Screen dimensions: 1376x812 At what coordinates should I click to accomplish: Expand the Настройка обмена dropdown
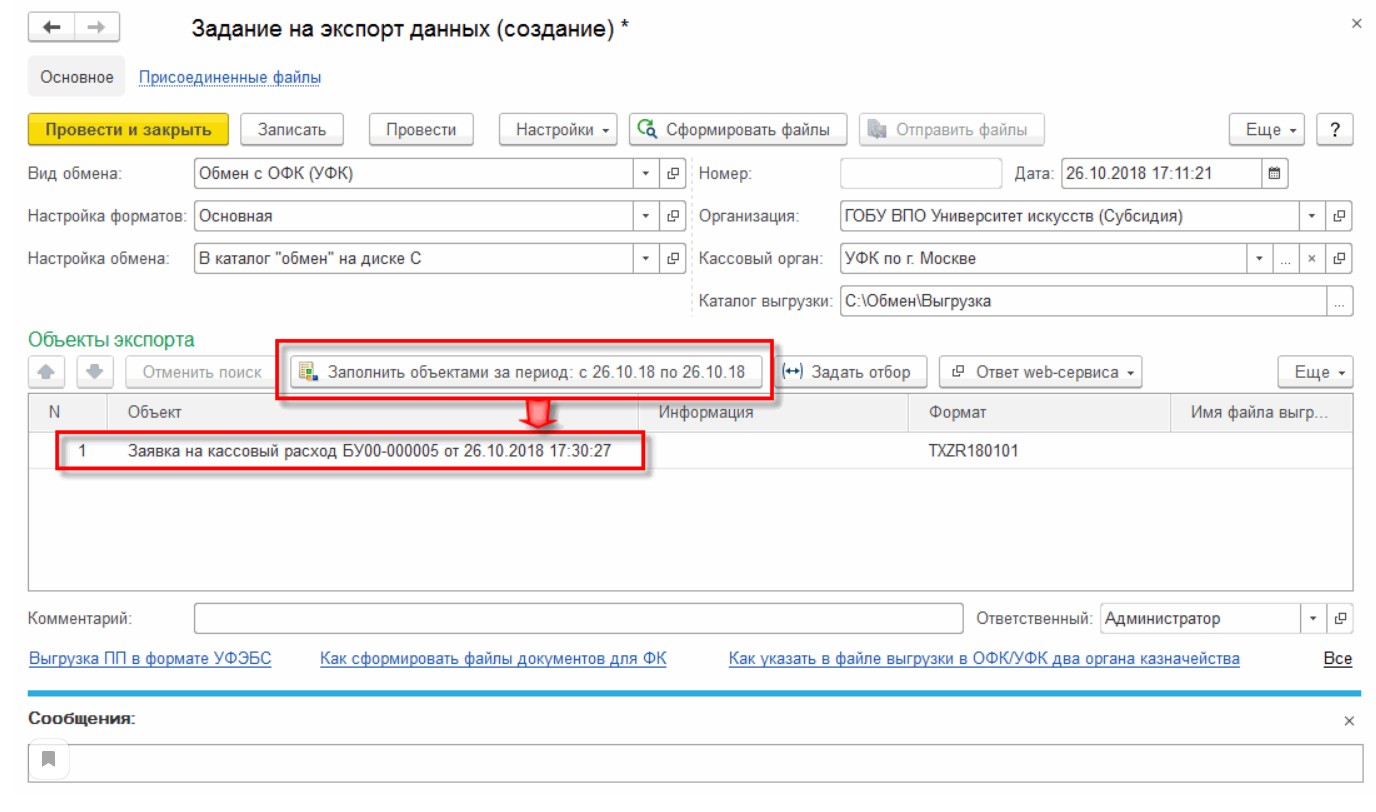pos(646,259)
